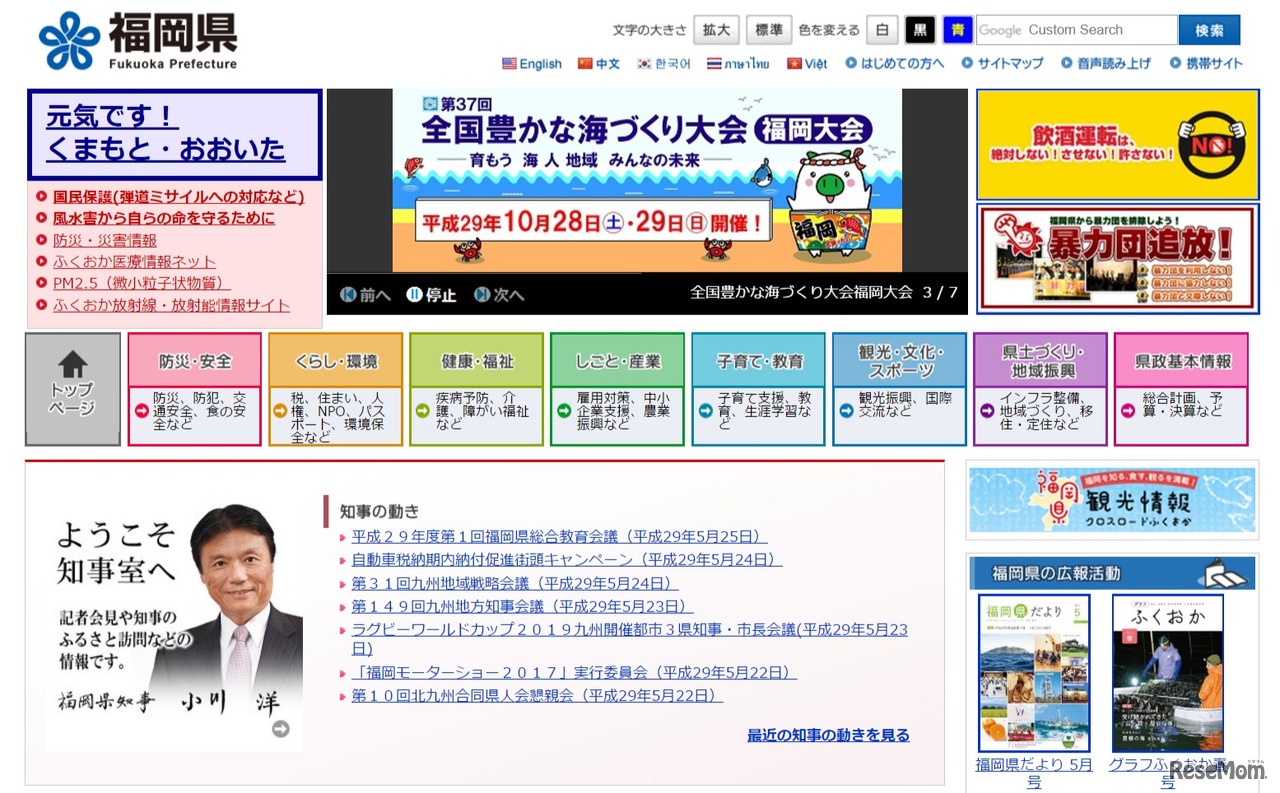The width and height of the screenshot is (1280, 793).
Task: Enlarge text size with 拡大 button
Action: click(716, 30)
